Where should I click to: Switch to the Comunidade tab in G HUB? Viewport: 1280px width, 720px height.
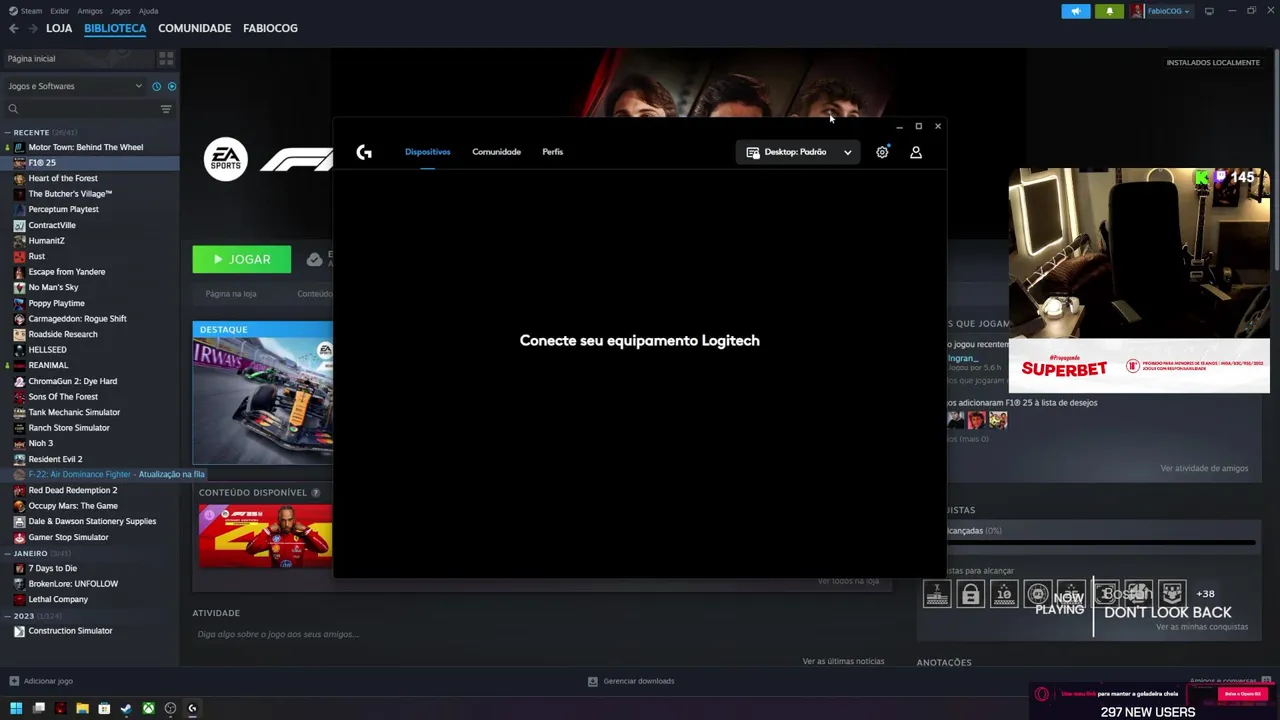coord(496,152)
